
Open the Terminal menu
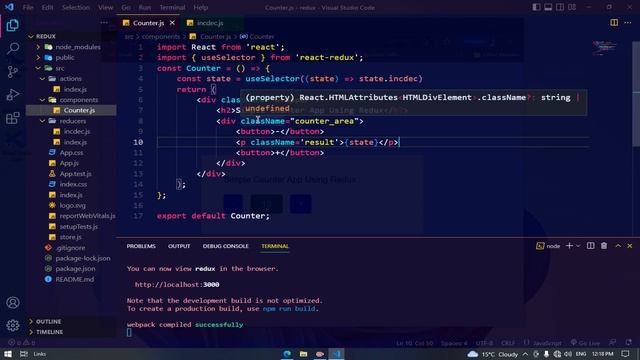[172, 7]
